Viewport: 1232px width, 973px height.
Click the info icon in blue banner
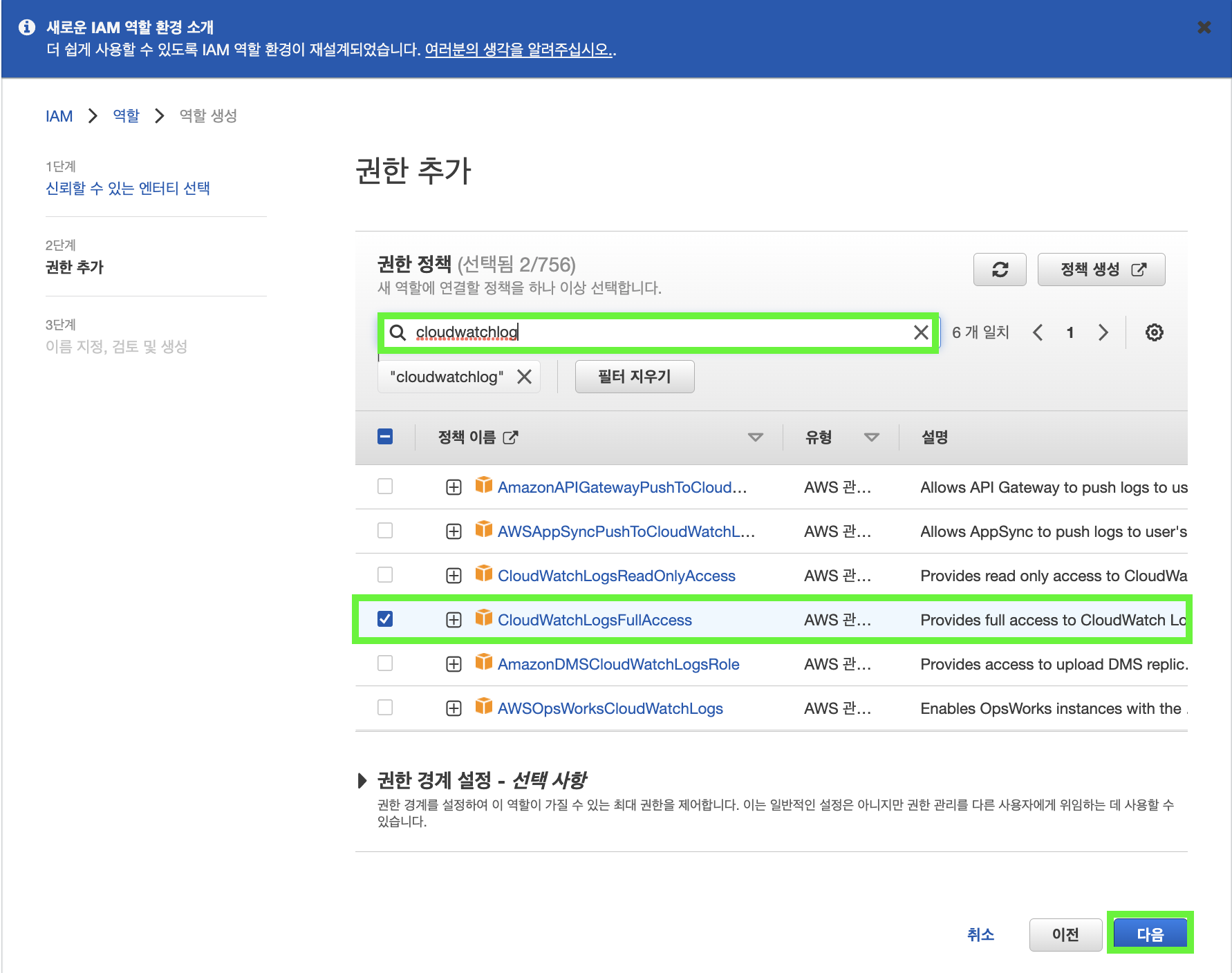[x=27, y=27]
